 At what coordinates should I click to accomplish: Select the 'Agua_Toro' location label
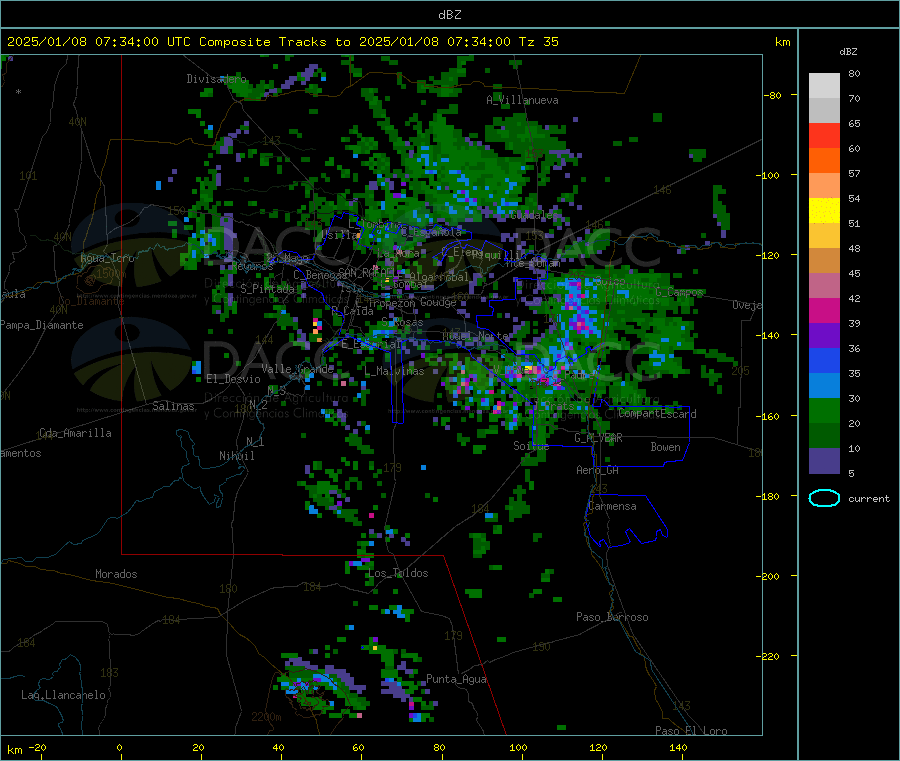107,258
